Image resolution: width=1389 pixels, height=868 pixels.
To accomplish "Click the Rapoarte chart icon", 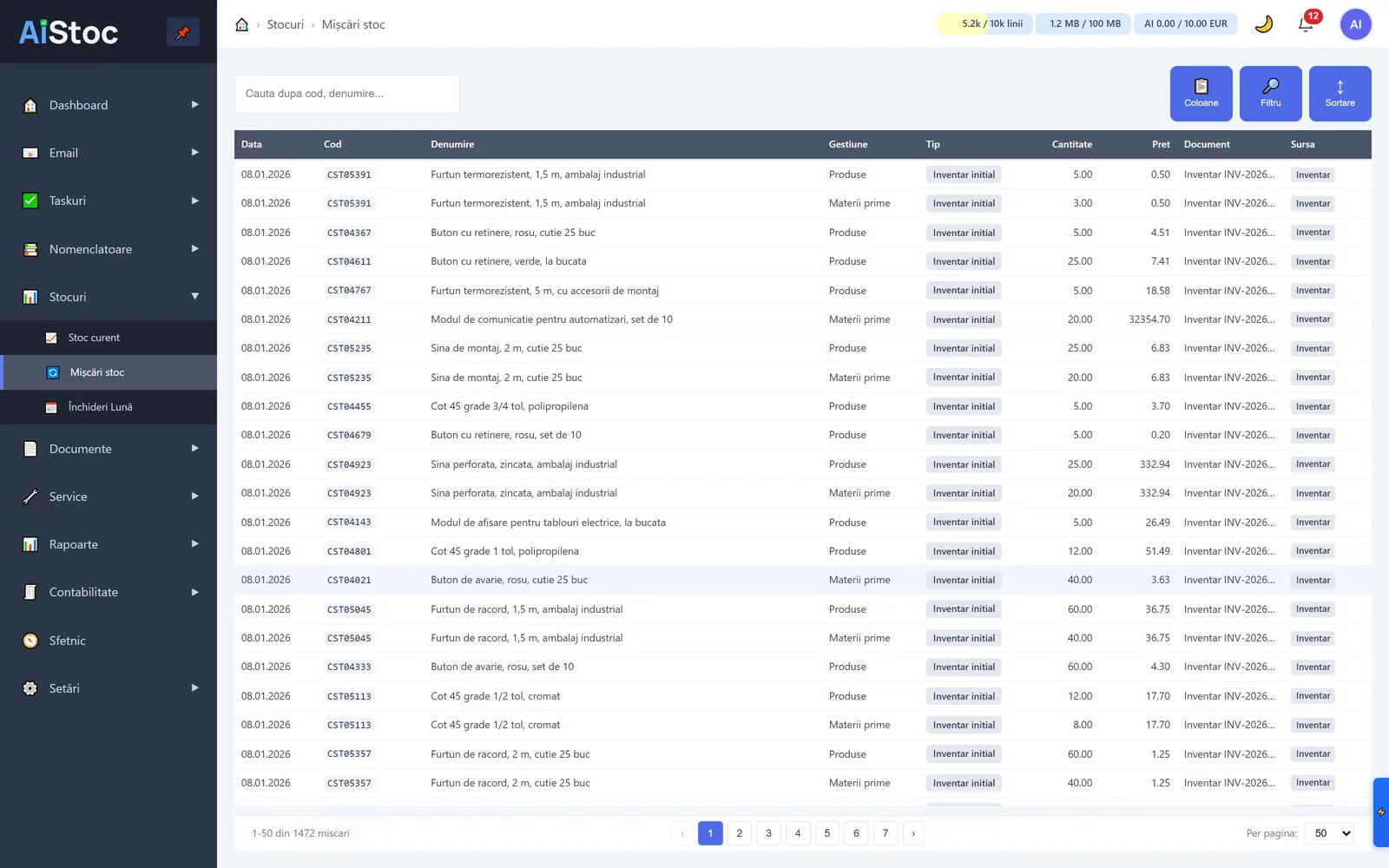I will pyautogui.click(x=30, y=544).
